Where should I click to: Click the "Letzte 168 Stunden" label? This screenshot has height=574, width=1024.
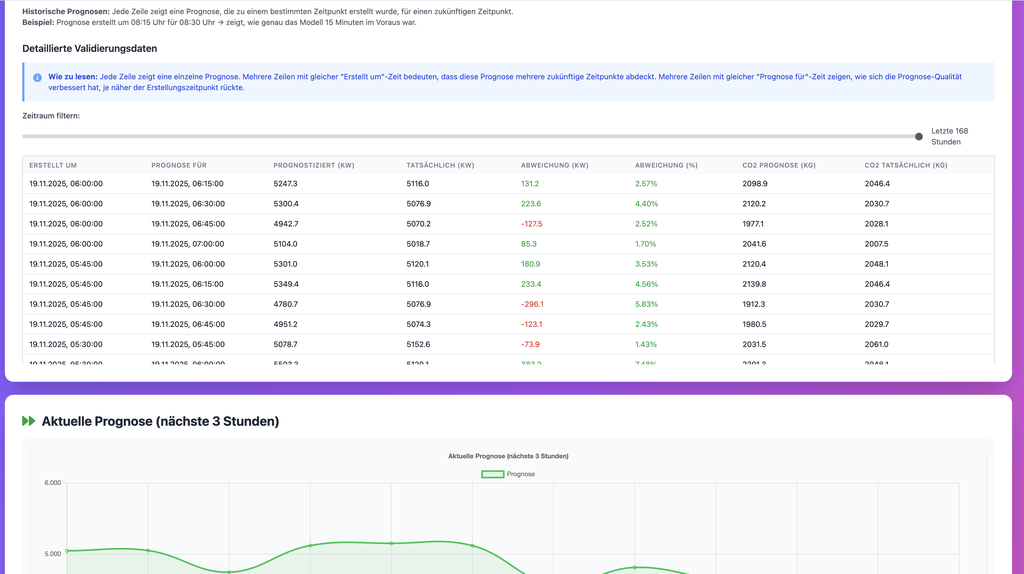949,136
